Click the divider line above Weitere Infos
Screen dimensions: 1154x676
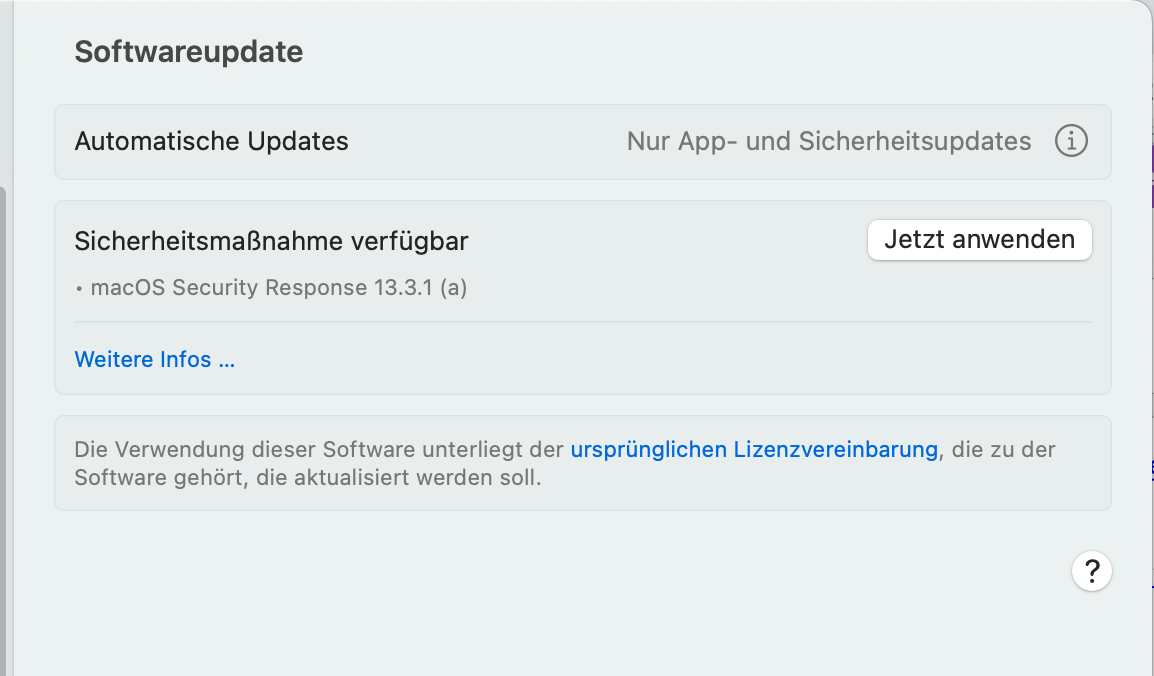coord(582,322)
